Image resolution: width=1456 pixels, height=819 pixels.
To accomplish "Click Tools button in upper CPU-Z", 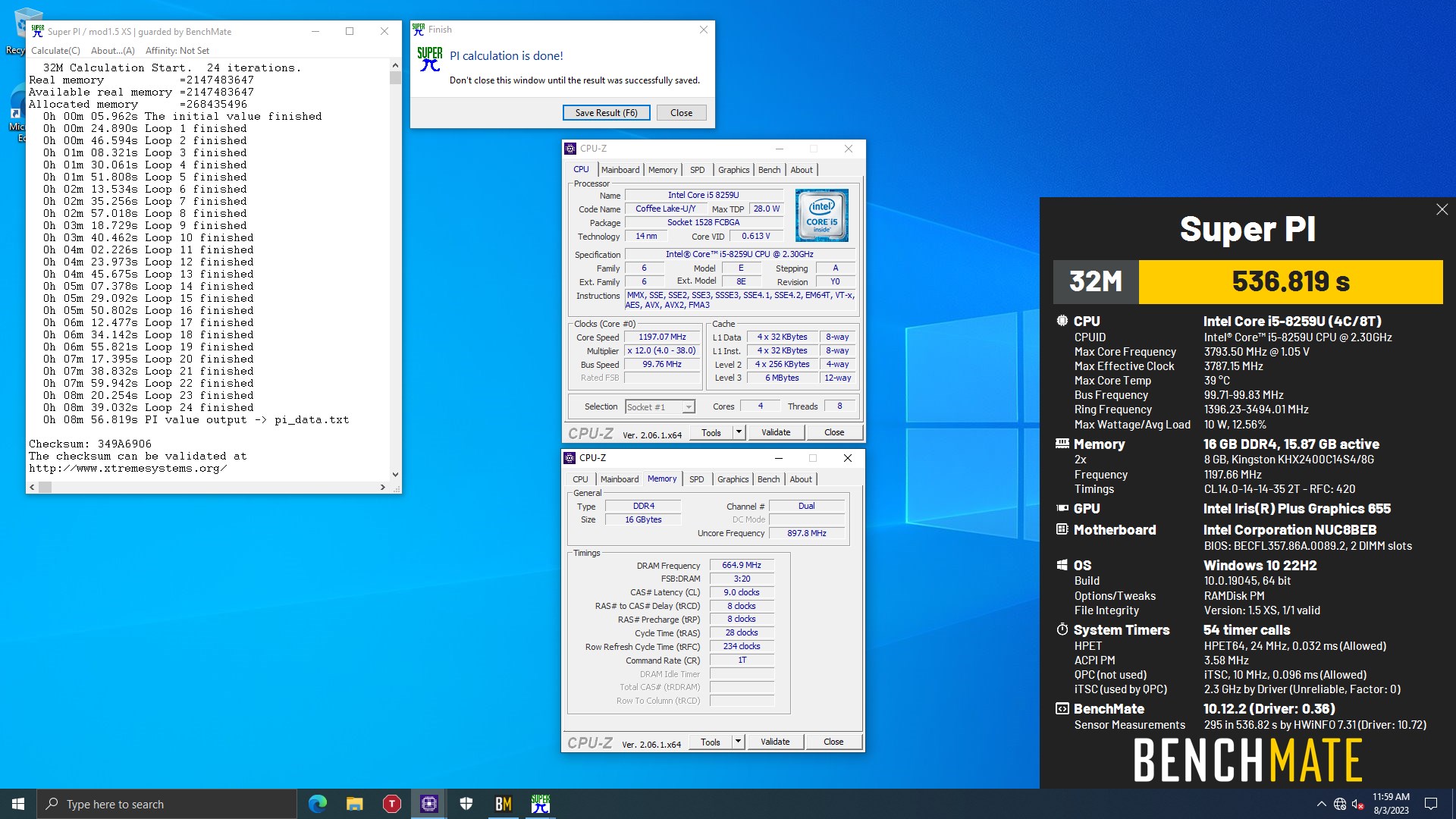I will click(x=711, y=432).
